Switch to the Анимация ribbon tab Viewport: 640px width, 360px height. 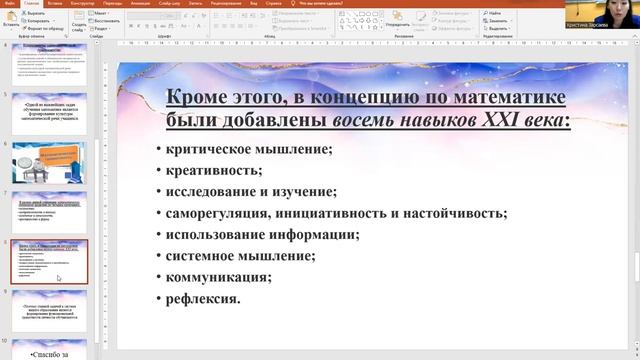click(140, 3)
